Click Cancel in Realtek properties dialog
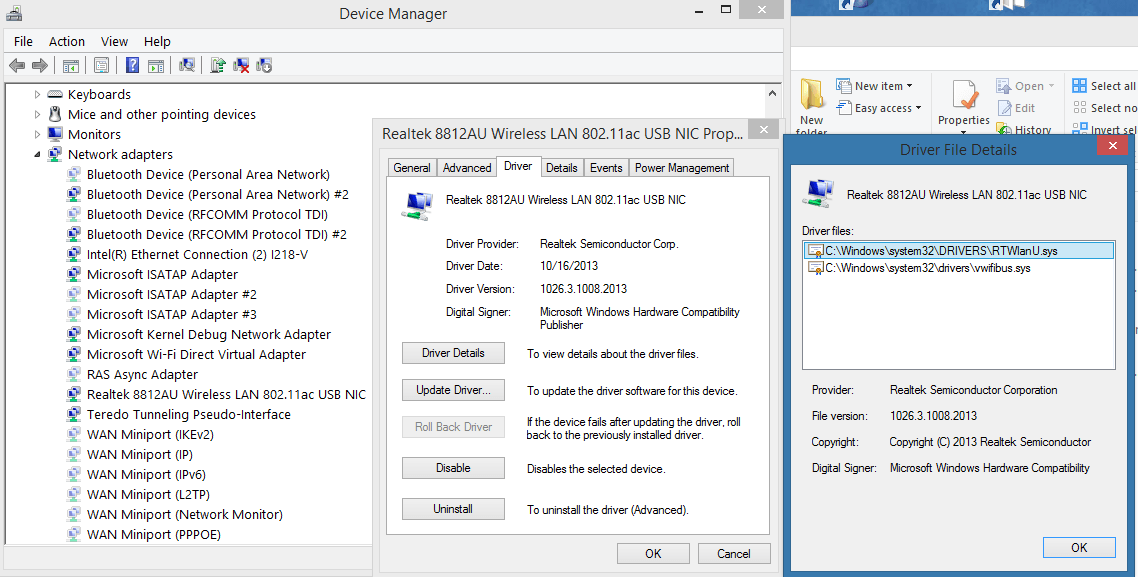This screenshot has height=577, width=1138. (x=734, y=554)
